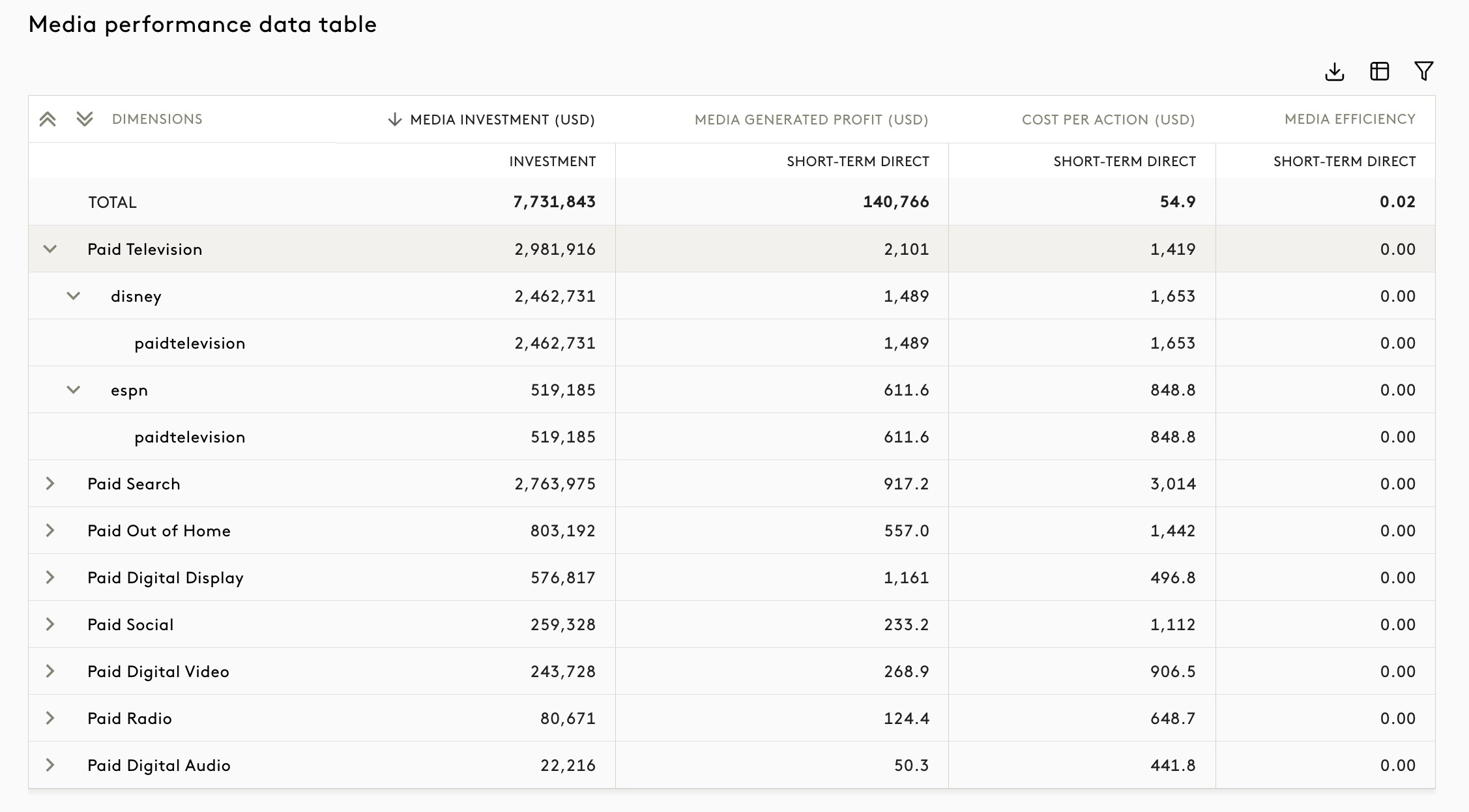Collapse the disney sub-row
This screenshot has width=1469, height=812.
click(74, 296)
